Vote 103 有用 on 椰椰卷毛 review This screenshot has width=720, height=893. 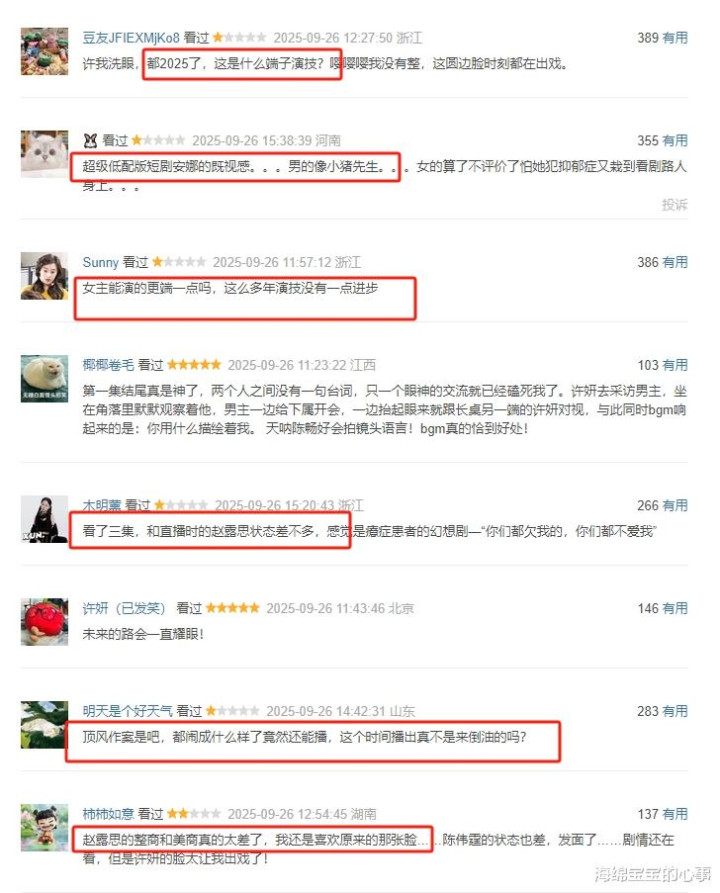point(662,365)
